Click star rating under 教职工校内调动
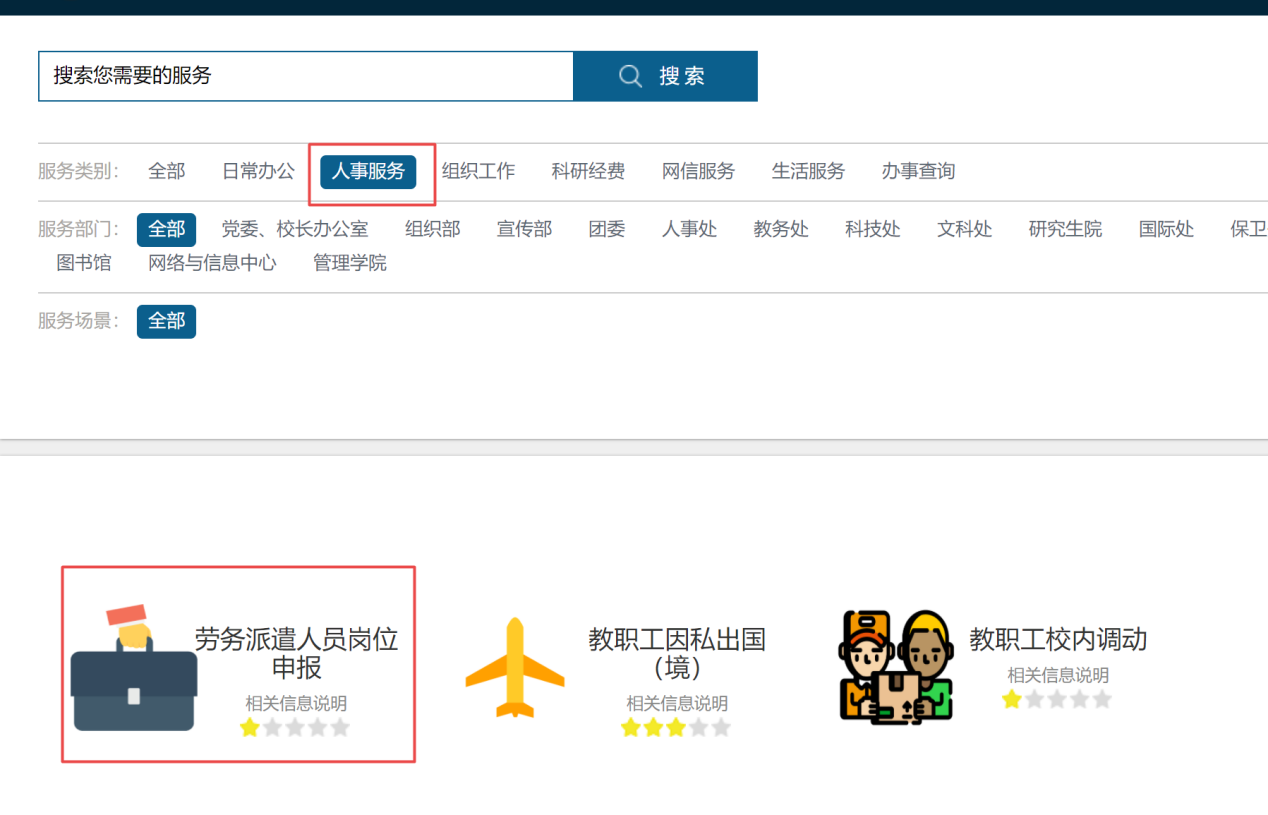This screenshot has width=1268, height=815. pos(1057,700)
